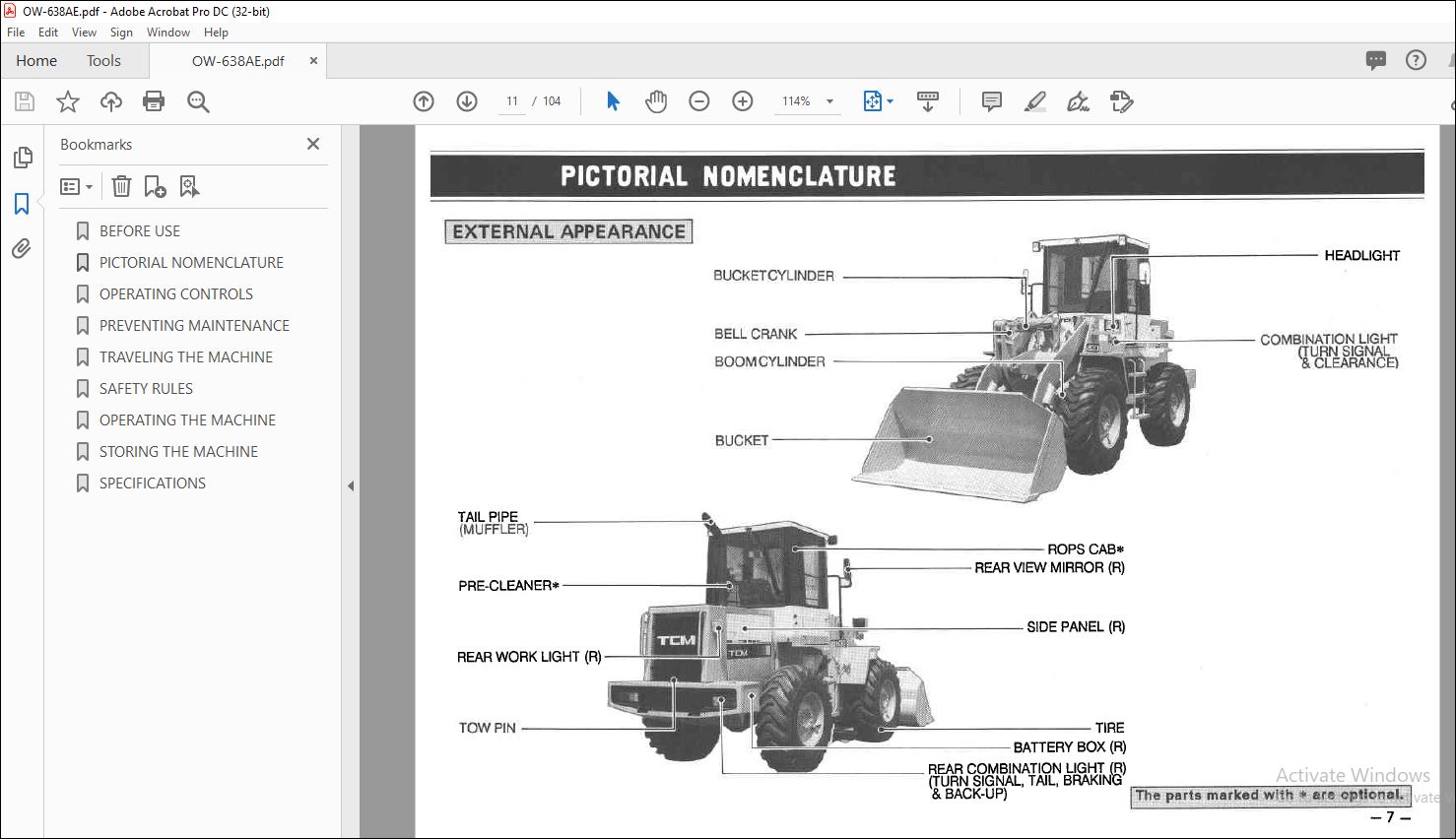Select the OW-638AE.pdf document tab
This screenshot has height=839, width=1456.
coord(237,60)
